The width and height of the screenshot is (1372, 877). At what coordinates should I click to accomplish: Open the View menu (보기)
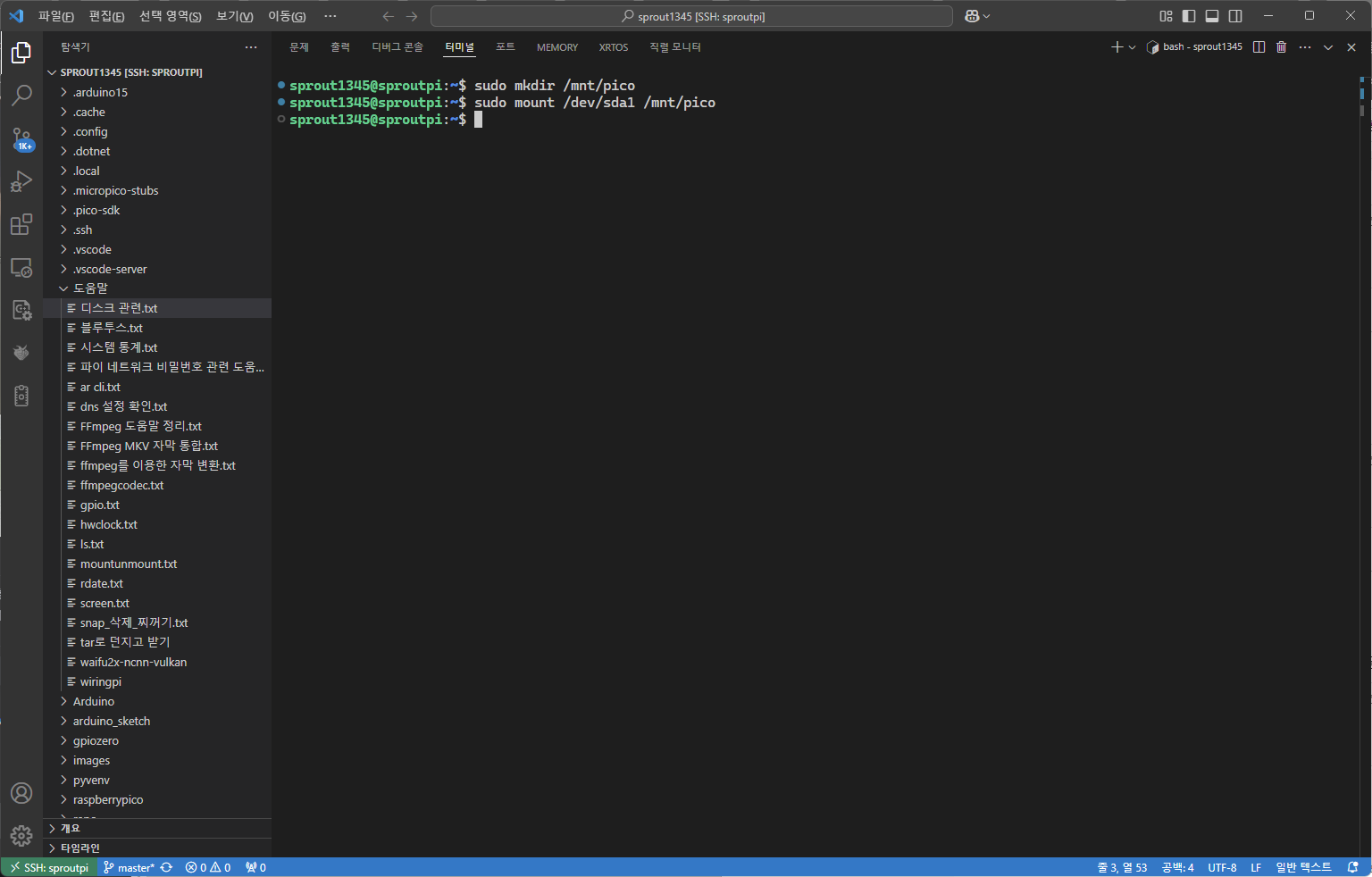234,16
